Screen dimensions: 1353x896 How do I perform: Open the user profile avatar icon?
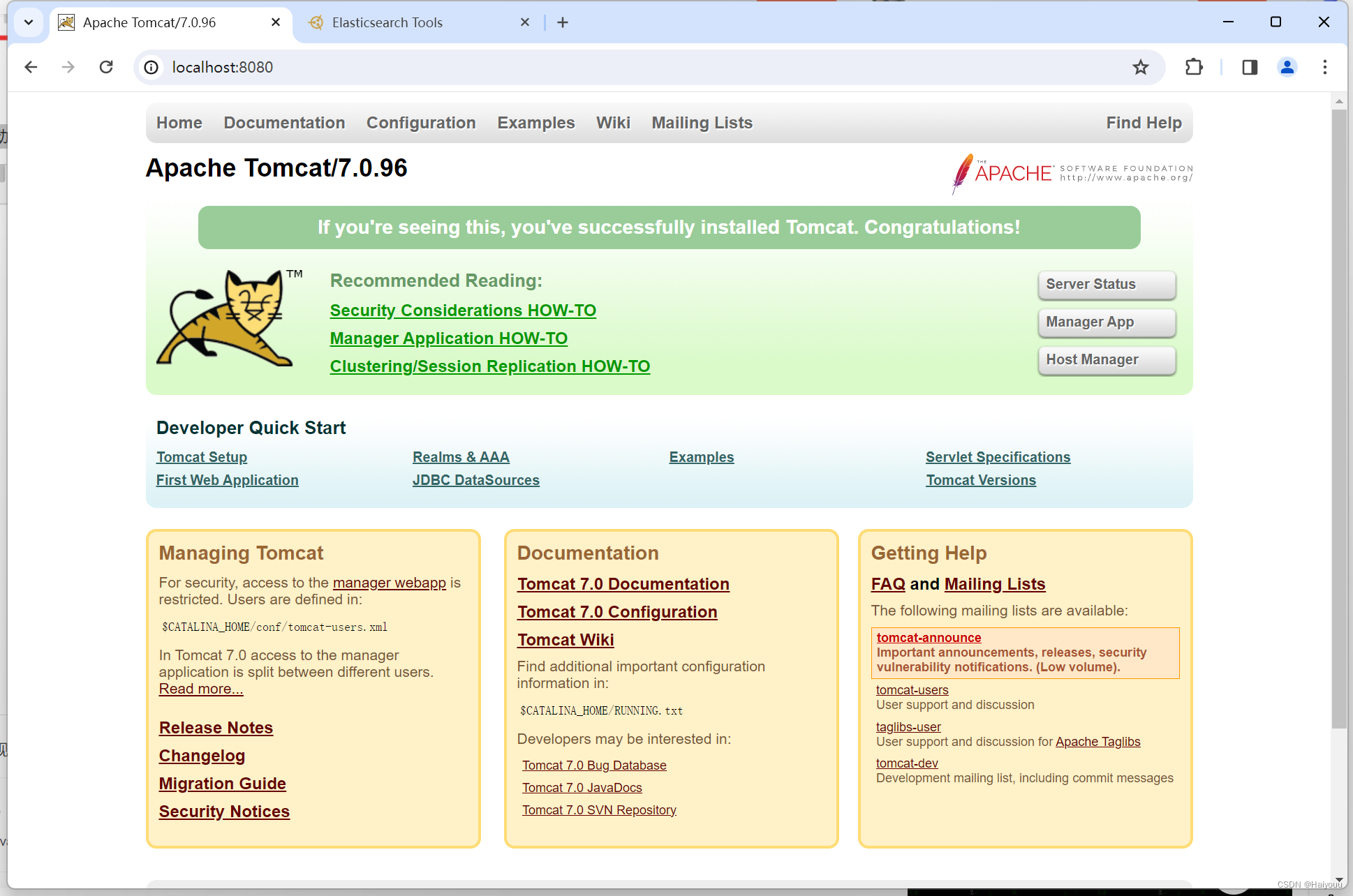click(1287, 67)
